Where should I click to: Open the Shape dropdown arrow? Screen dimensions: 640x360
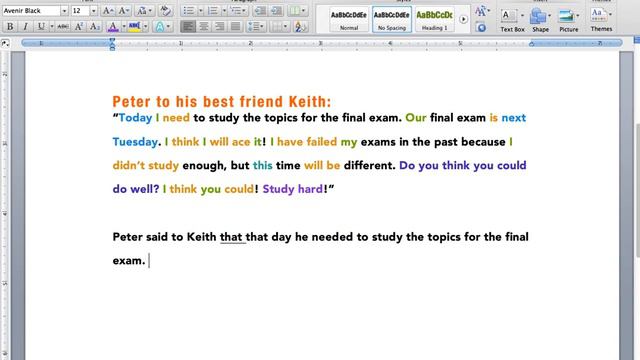(549, 16)
